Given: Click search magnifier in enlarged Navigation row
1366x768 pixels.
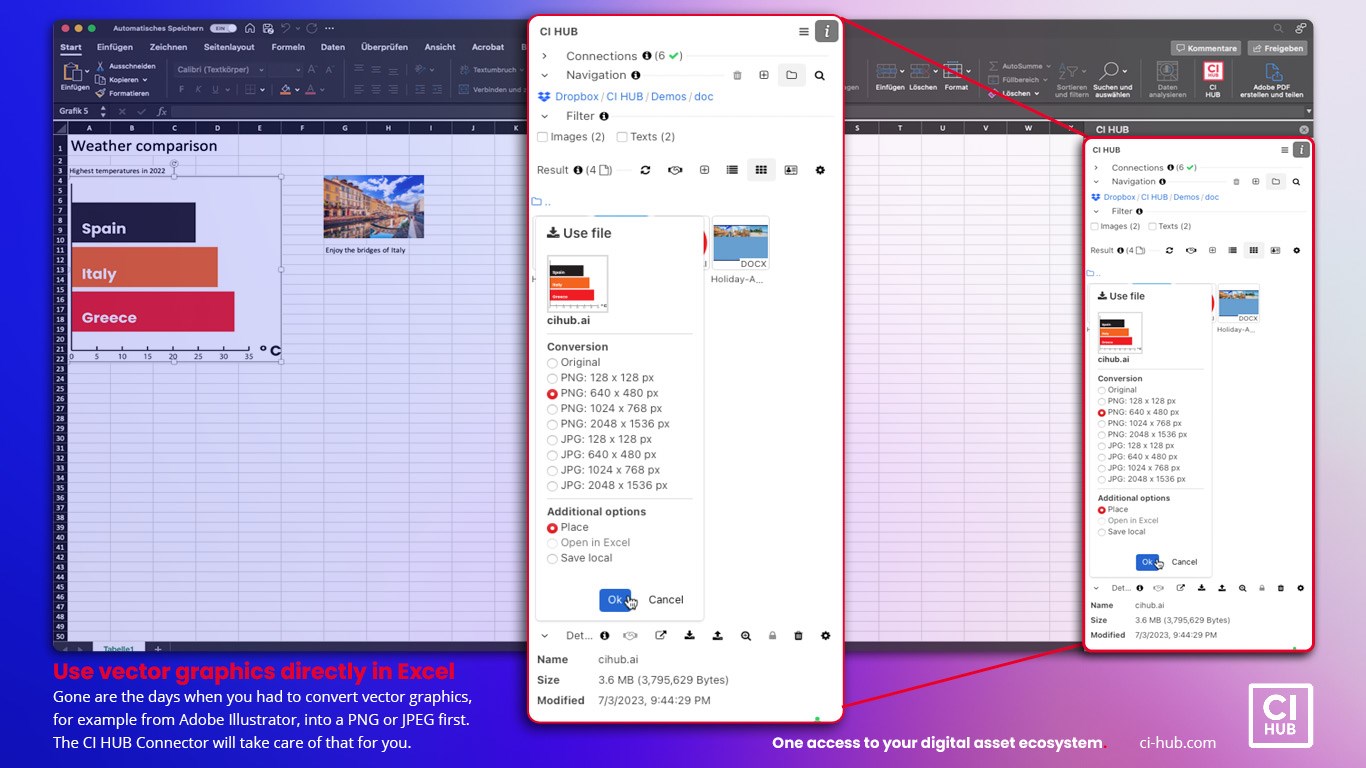Looking at the screenshot, I should [820, 75].
